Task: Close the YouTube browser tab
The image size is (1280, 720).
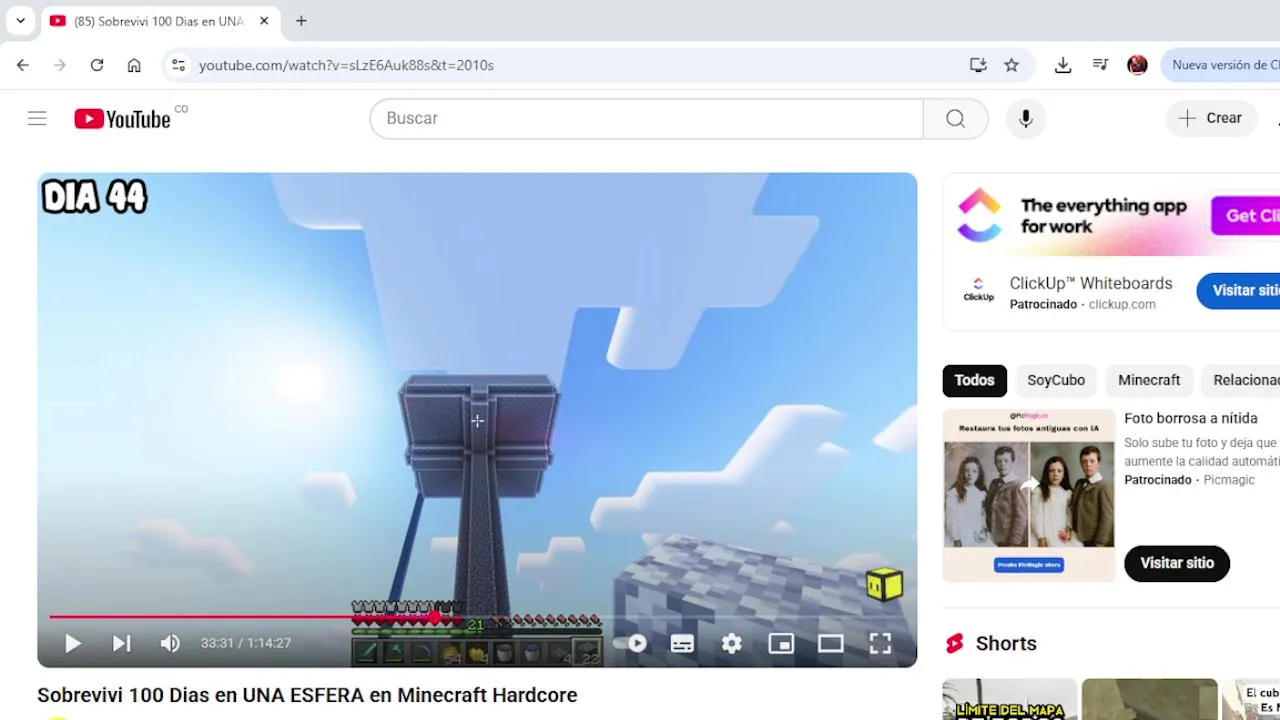Action: (x=264, y=21)
